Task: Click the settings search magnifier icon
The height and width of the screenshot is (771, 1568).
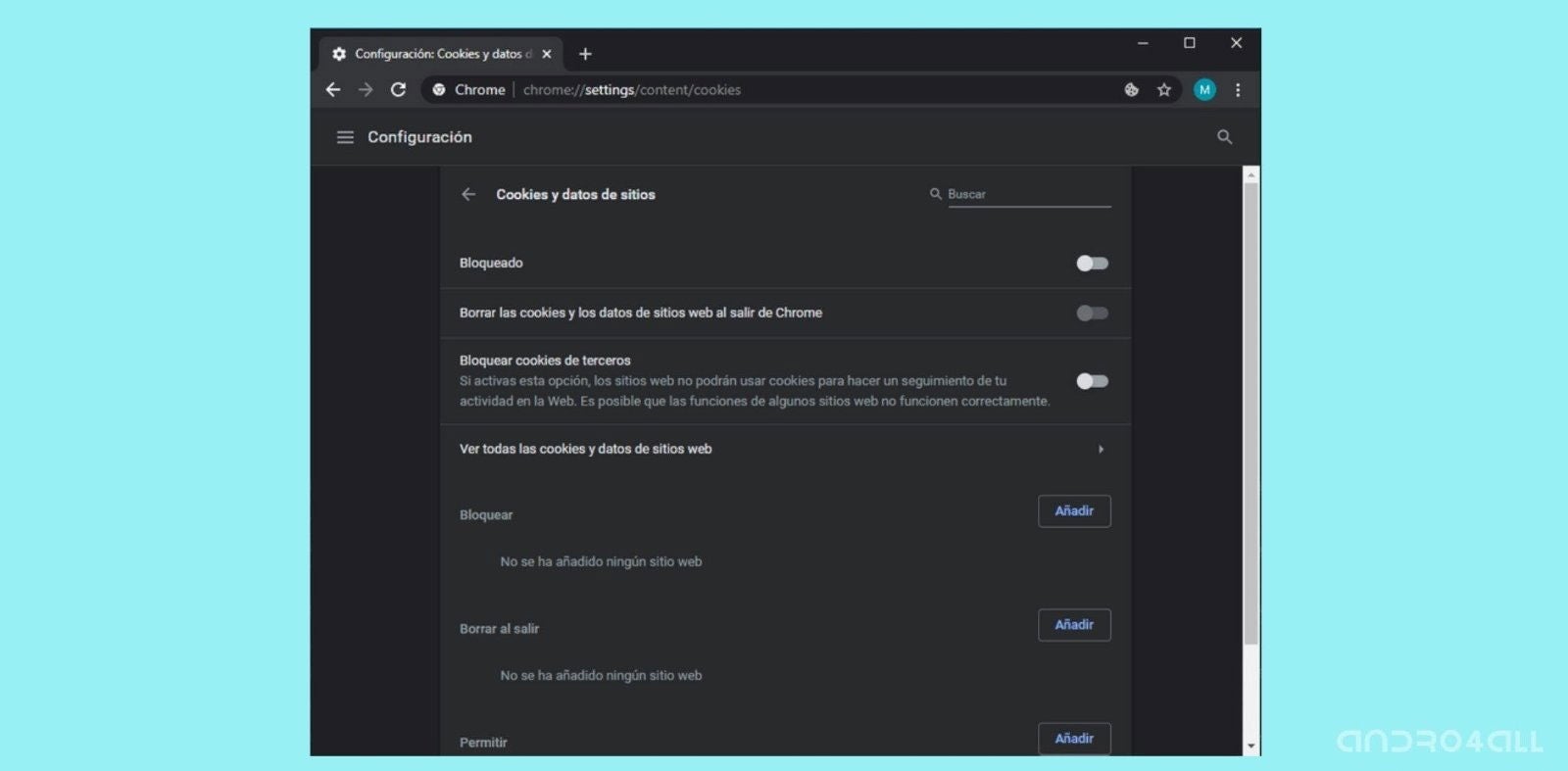Action: (x=1224, y=137)
